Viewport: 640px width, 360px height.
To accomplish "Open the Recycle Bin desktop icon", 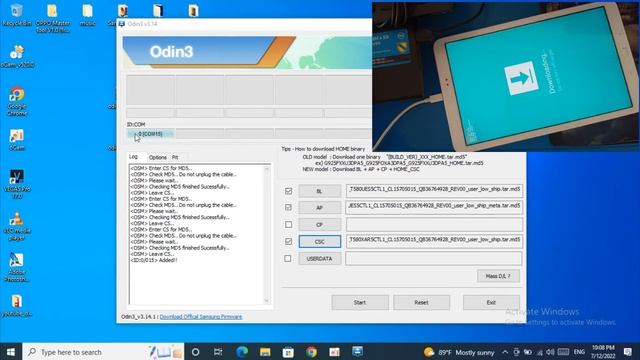I will (17, 15).
